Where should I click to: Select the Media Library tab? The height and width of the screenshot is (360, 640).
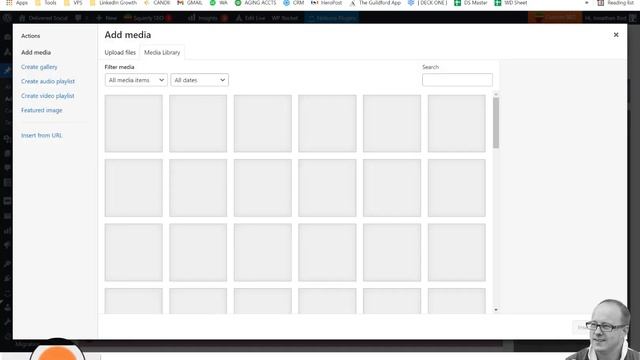(x=162, y=52)
